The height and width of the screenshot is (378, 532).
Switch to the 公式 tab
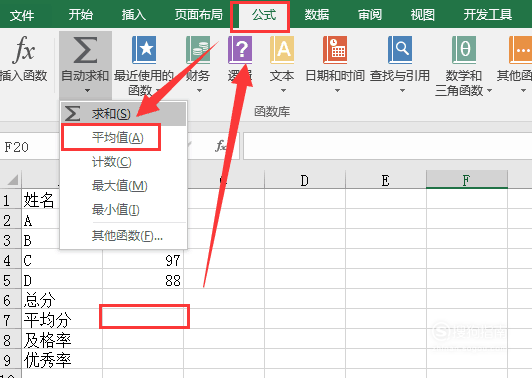click(264, 15)
